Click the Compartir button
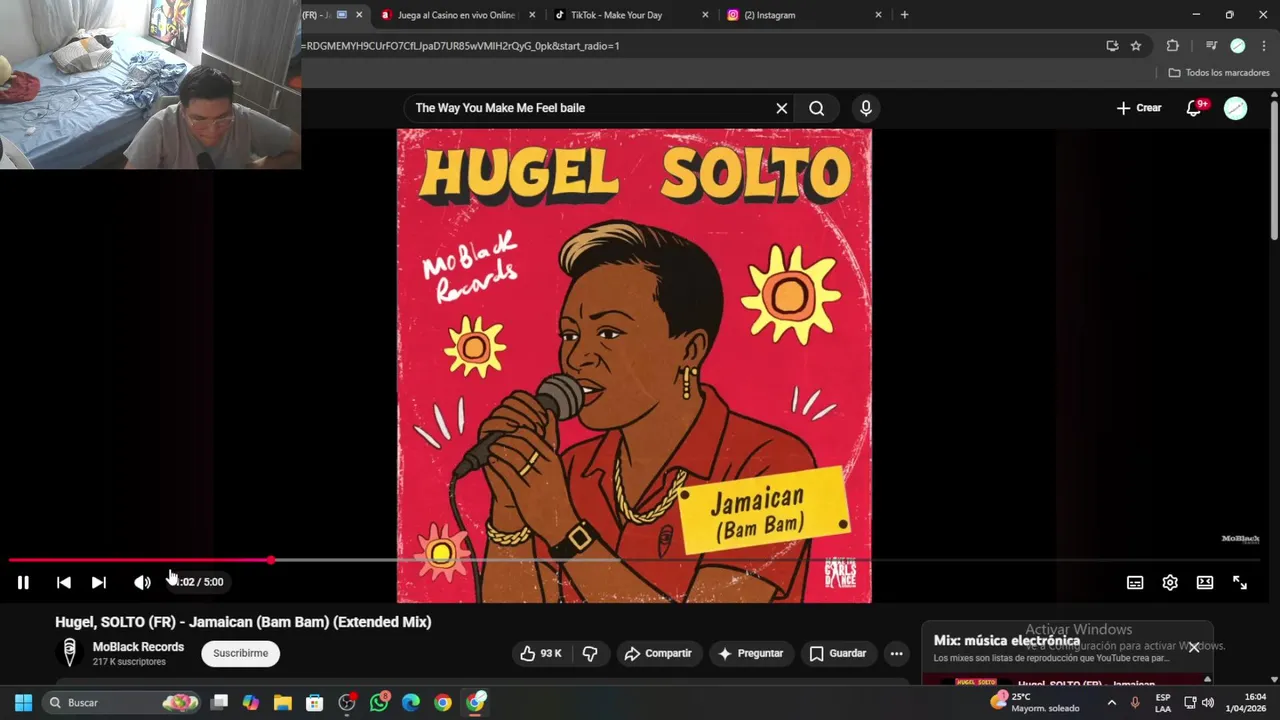 (658, 653)
